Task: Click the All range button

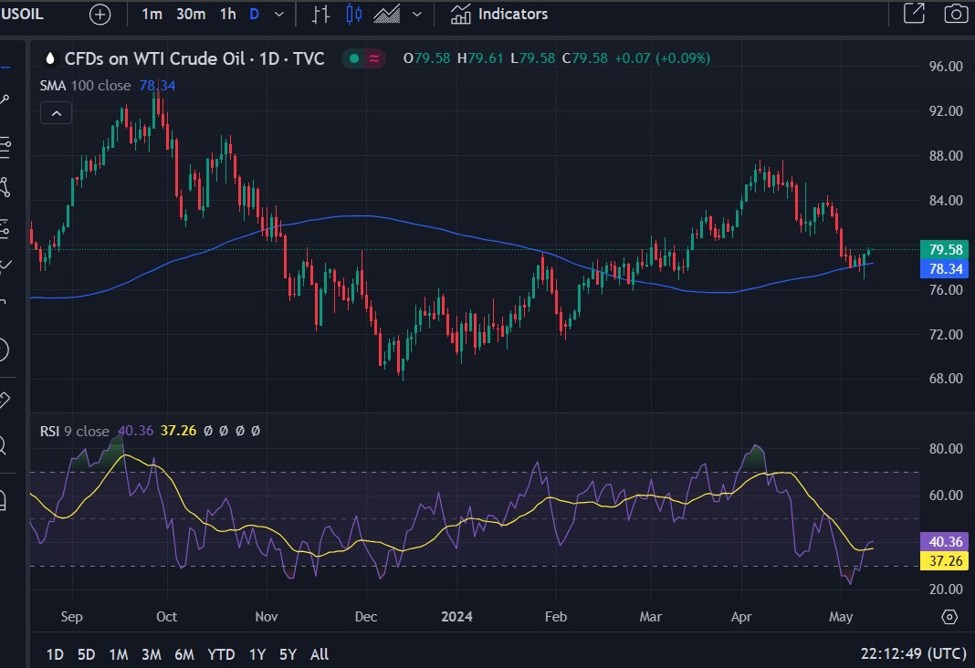Action: 319,654
